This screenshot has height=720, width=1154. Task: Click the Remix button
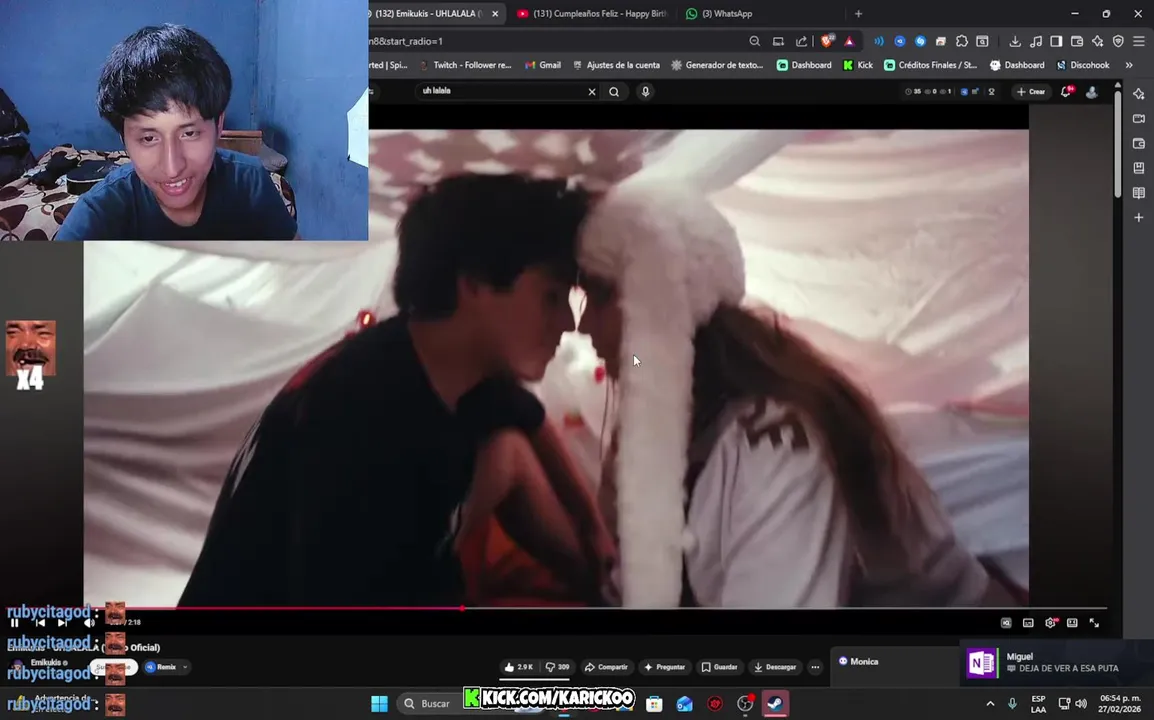click(x=161, y=667)
